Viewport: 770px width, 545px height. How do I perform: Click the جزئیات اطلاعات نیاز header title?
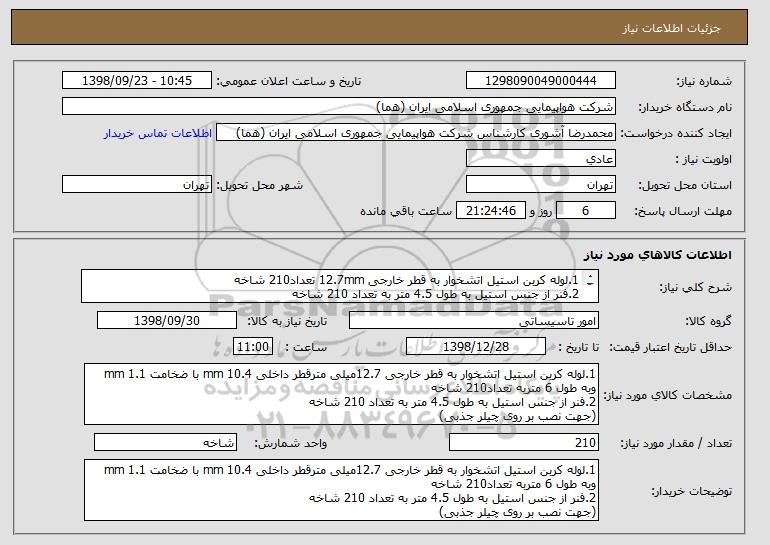point(671,28)
